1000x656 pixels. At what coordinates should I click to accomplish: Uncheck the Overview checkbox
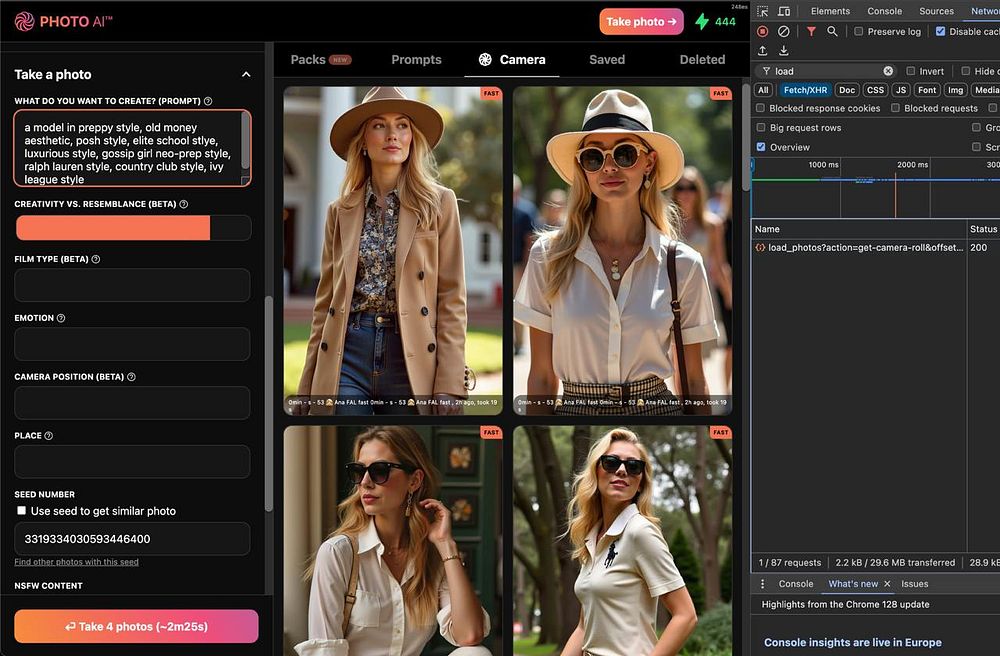click(761, 147)
